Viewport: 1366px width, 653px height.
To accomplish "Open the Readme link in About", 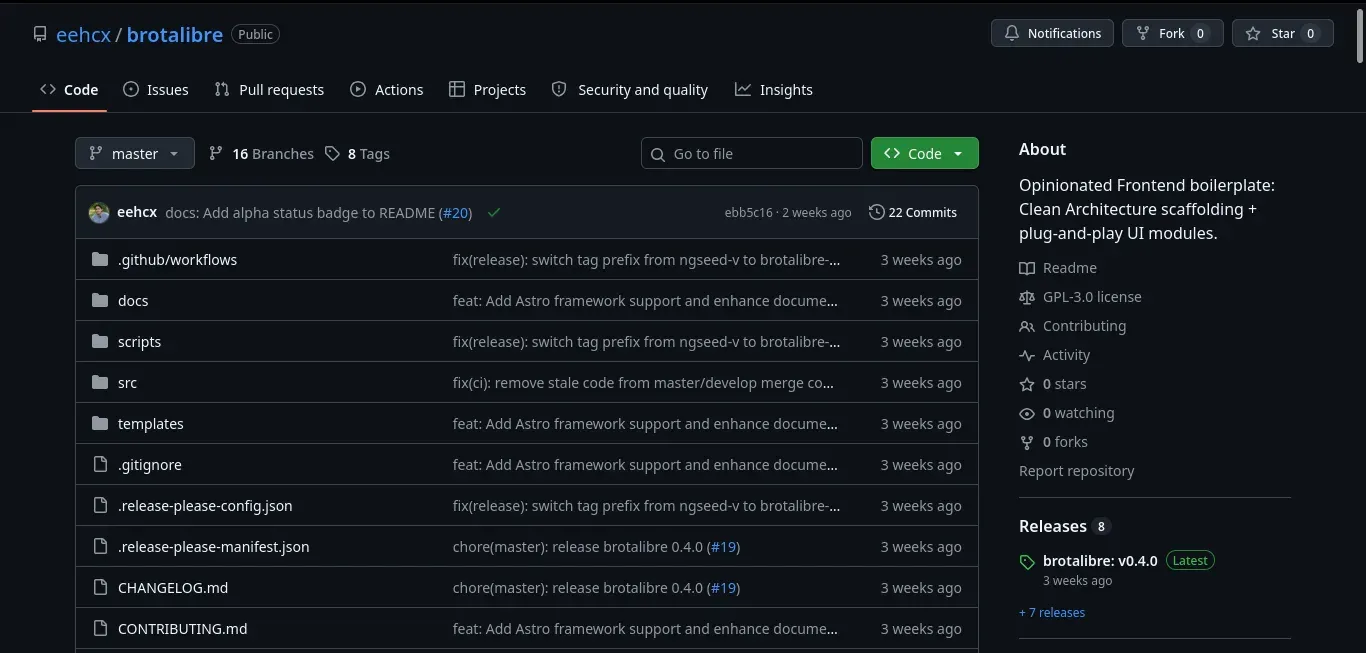I will click(x=1058, y=268).
